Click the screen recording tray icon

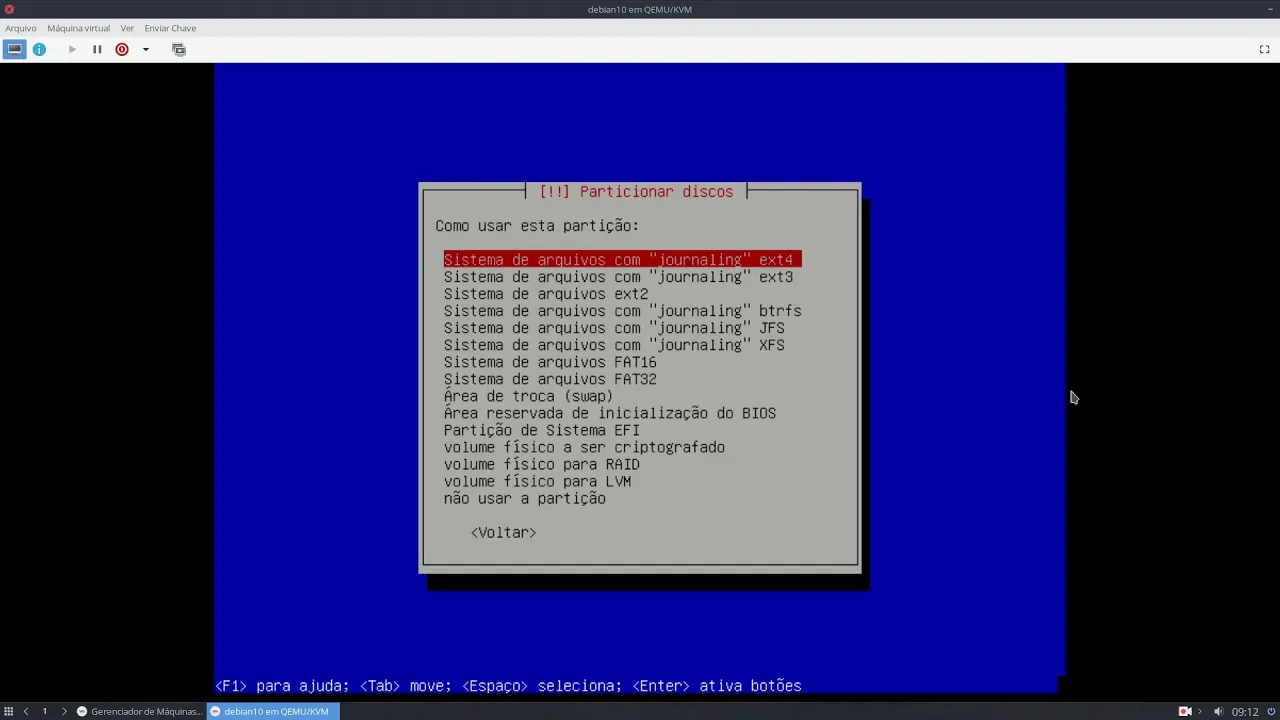pyautogui.click(x=1185, y=711)
